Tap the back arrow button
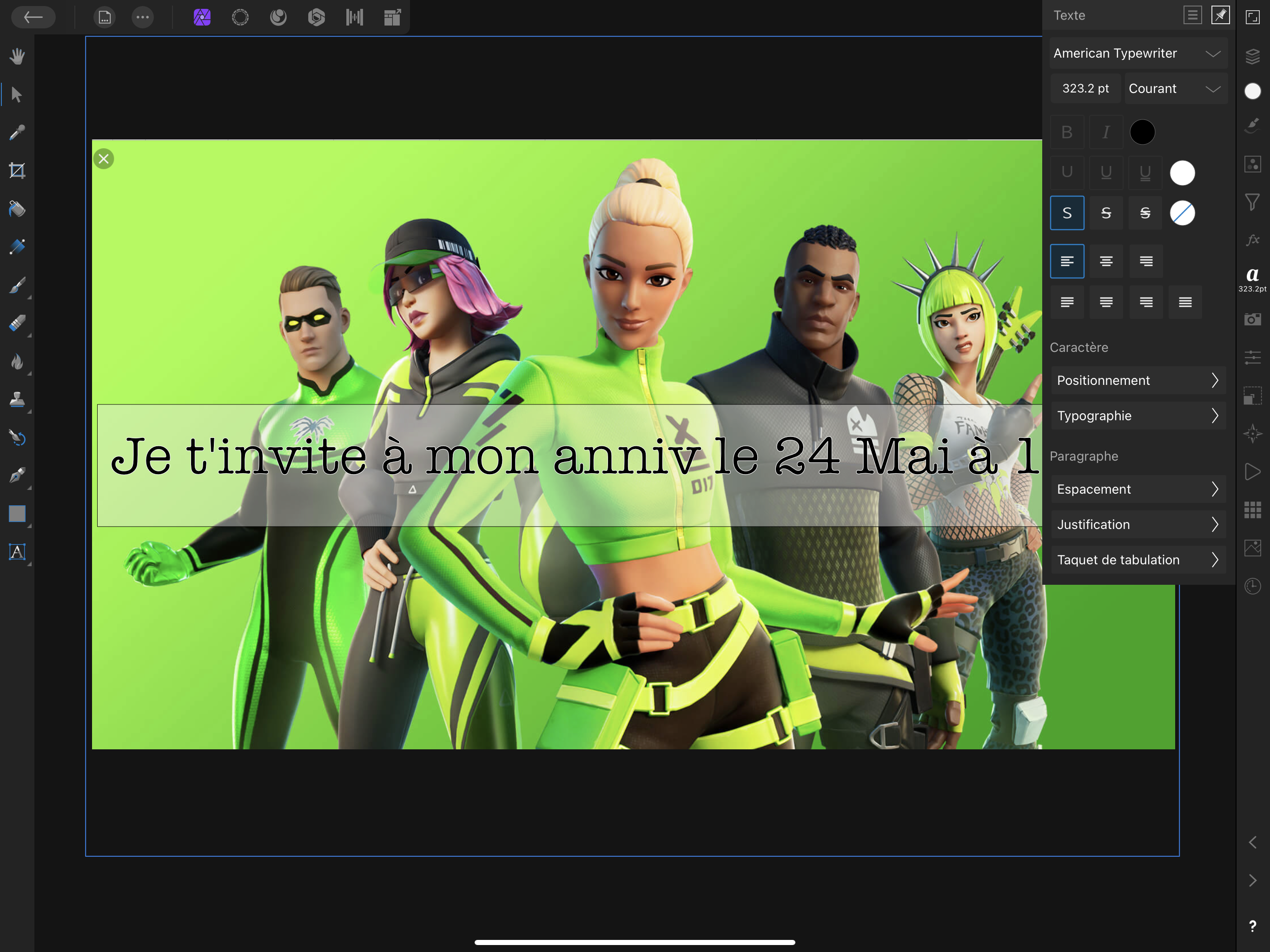 [x=33, y=17]
